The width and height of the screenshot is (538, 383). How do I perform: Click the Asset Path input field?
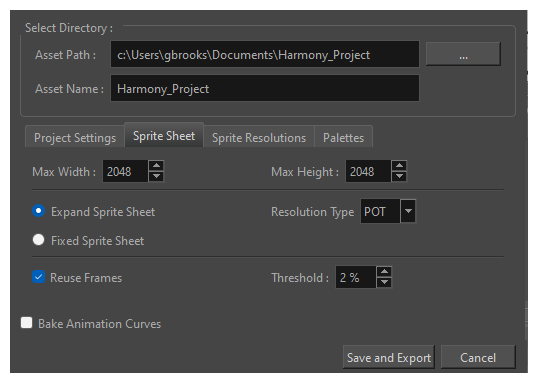point(265,55)
